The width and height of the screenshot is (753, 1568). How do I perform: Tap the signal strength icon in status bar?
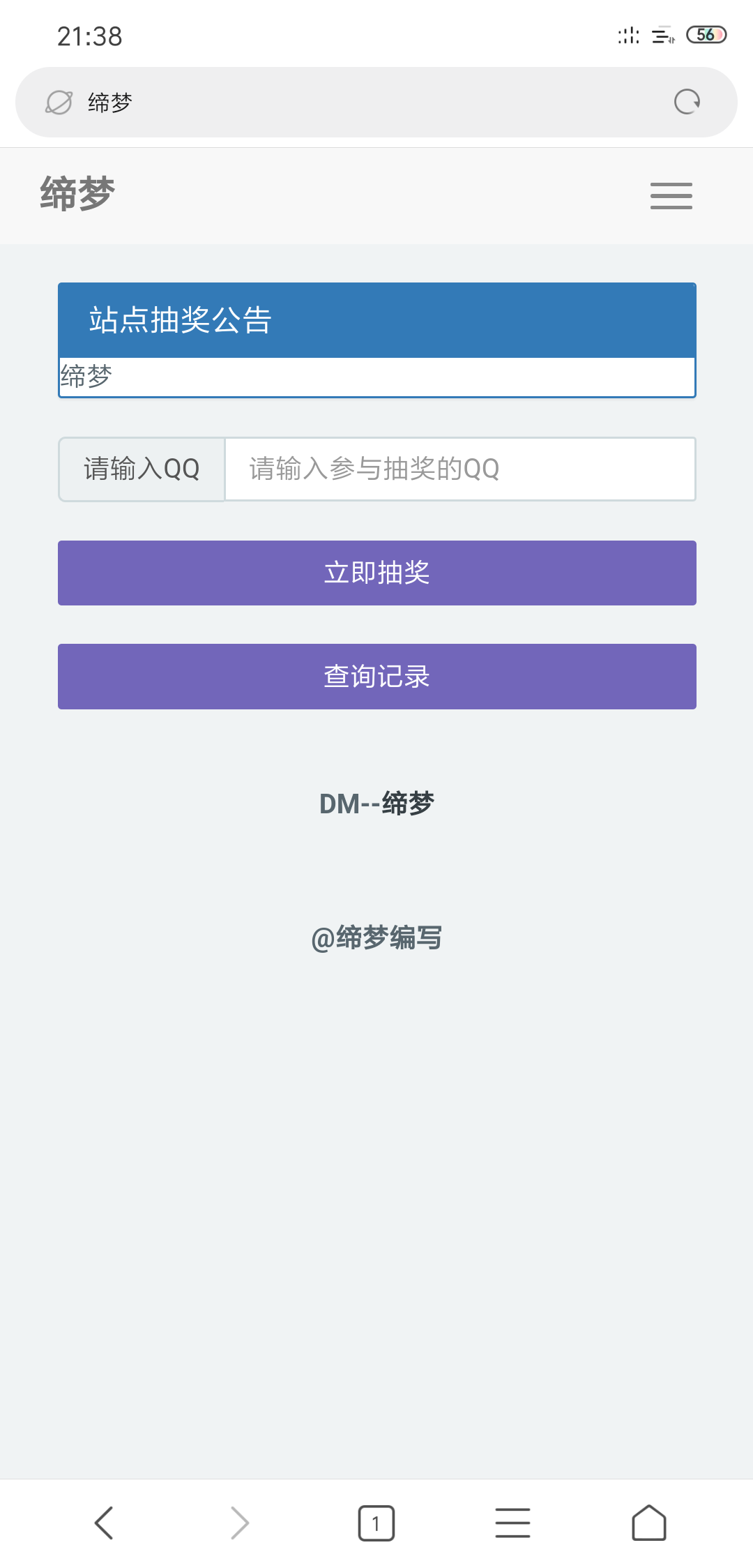[628, 35]
